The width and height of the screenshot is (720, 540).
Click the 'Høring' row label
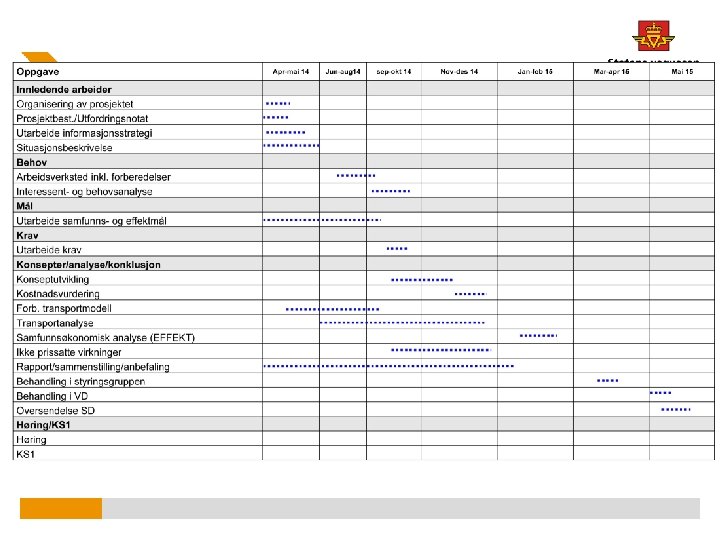point(31,440)
